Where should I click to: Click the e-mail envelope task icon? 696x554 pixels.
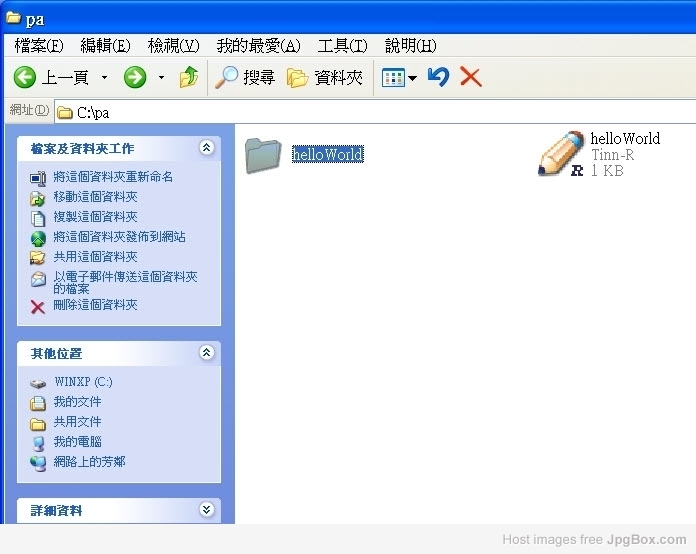38,280
